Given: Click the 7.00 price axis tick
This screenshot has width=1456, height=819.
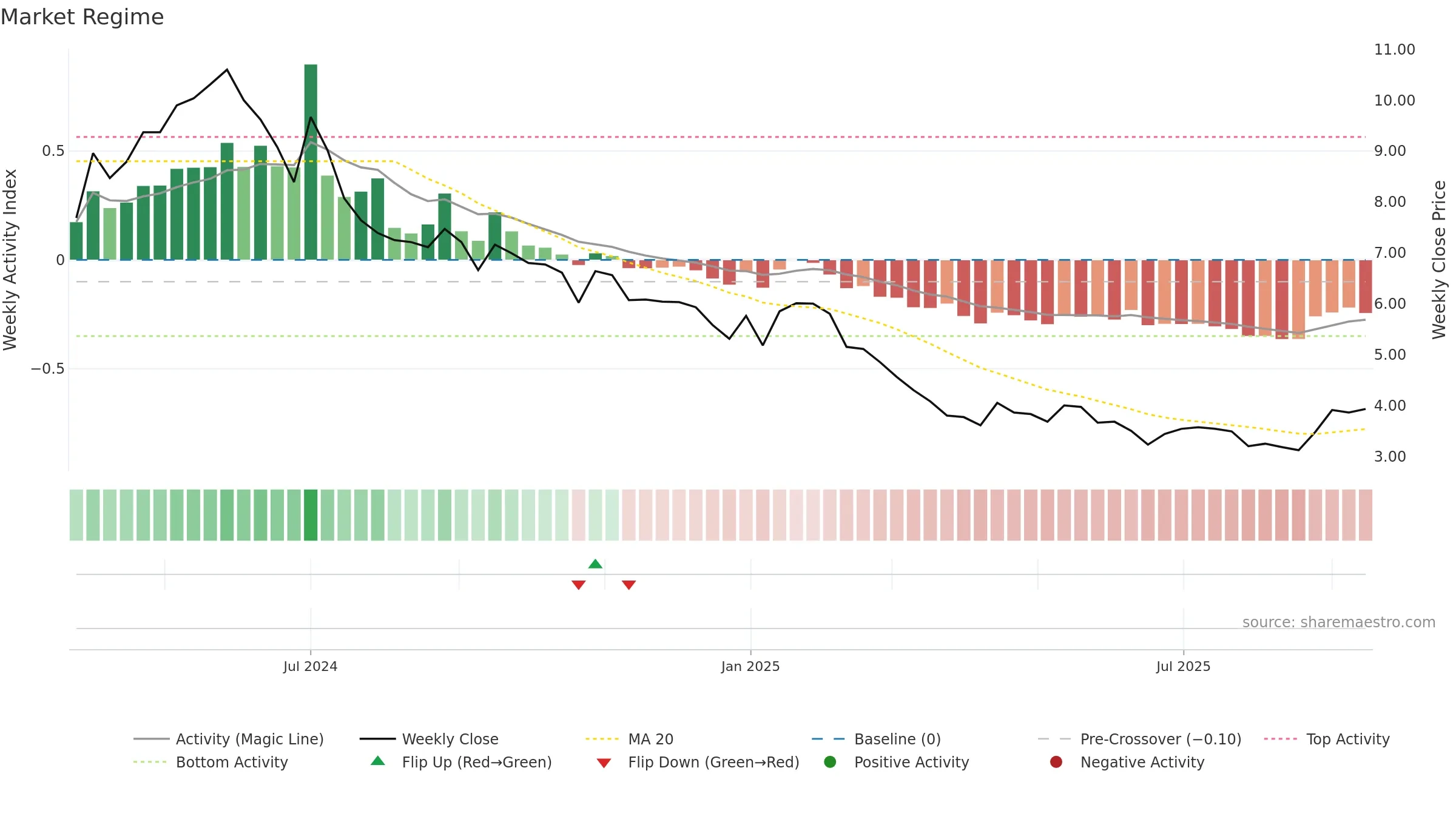Looking at the screenshot, I should [x=1390, y=252].
